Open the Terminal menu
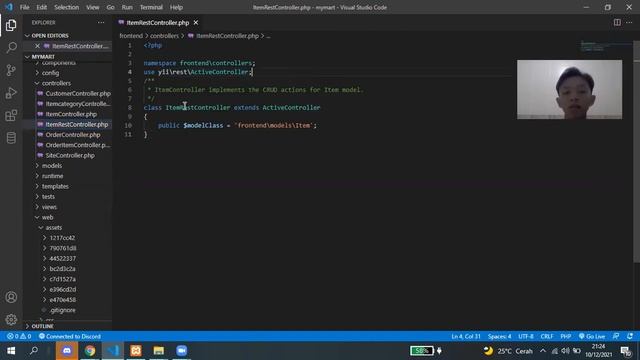The image size is (640, 360). click(x=151, y=7)
